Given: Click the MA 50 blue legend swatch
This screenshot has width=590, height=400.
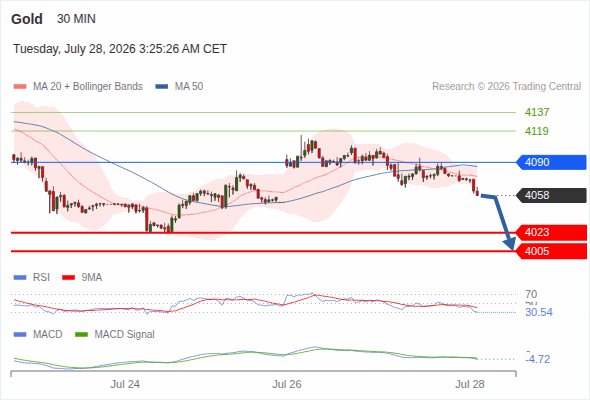Looking at the screenshot, I should [162, 87].
